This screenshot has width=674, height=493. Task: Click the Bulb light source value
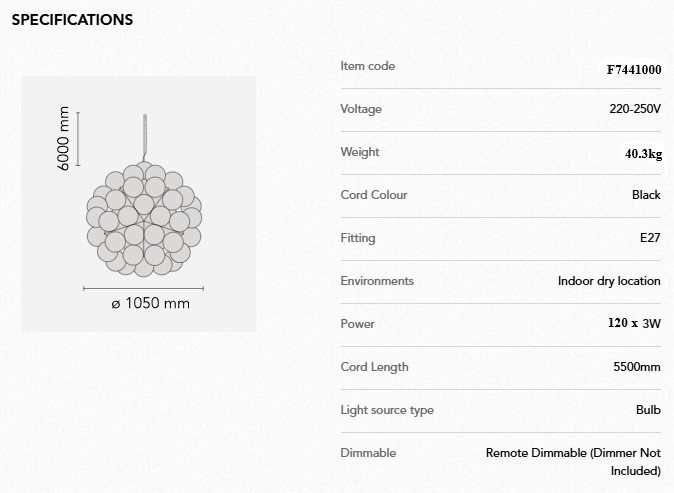pos(648,410)
